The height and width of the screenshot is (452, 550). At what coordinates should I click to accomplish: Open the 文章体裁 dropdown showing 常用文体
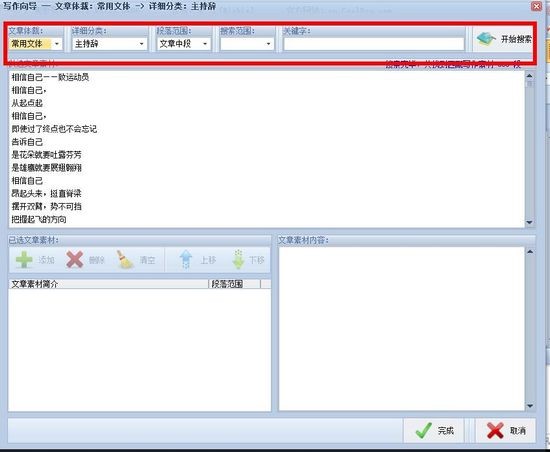tap(35, 44)
